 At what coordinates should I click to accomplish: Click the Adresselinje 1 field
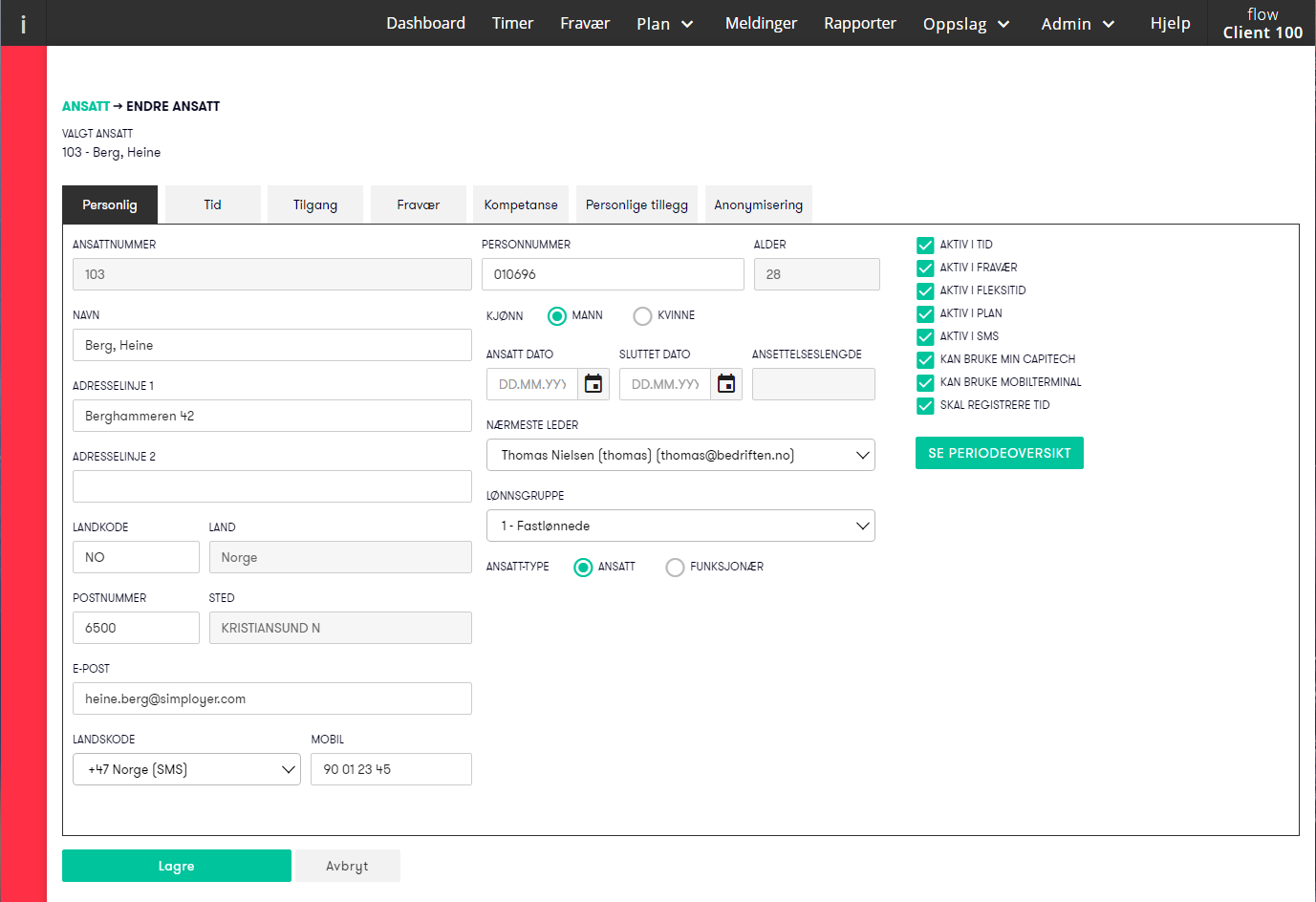click(x=272, y=416)
